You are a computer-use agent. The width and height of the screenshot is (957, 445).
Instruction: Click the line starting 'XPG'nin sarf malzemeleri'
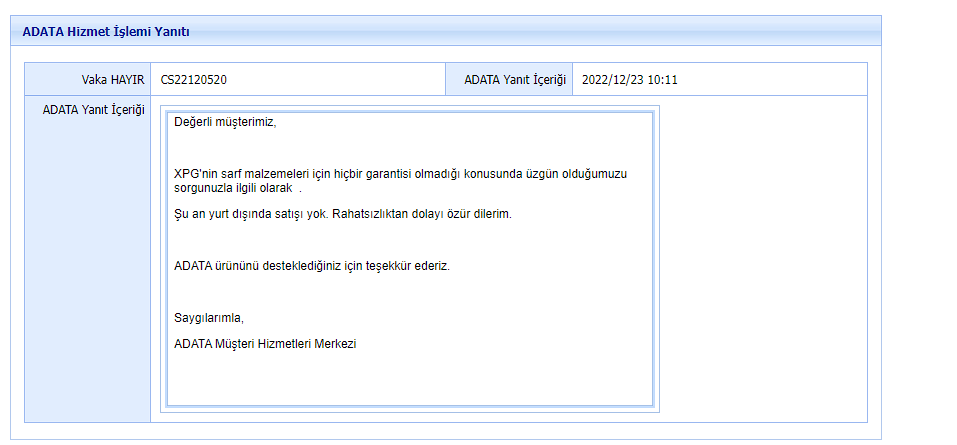pyautogui.click(x=400, y=174)
